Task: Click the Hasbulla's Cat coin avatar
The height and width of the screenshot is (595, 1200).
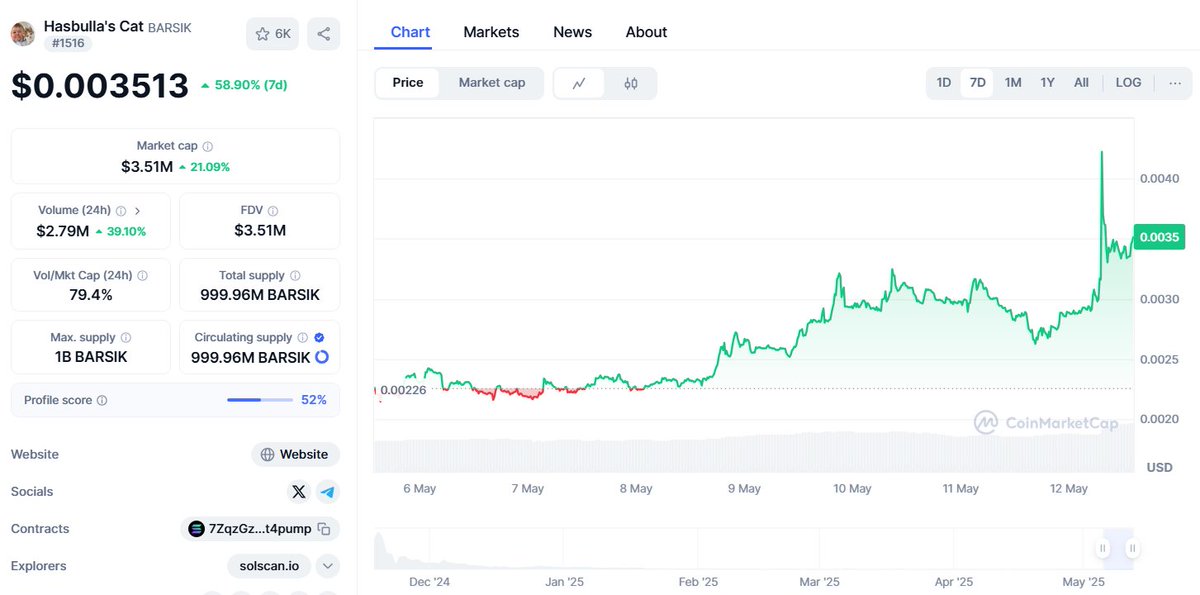Action: (x=23, y=33)
